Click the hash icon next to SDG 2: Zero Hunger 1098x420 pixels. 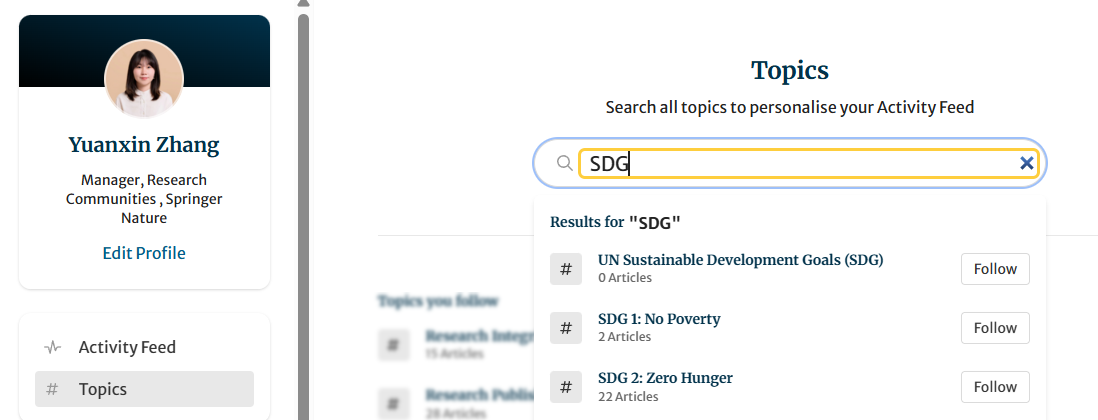566,387
